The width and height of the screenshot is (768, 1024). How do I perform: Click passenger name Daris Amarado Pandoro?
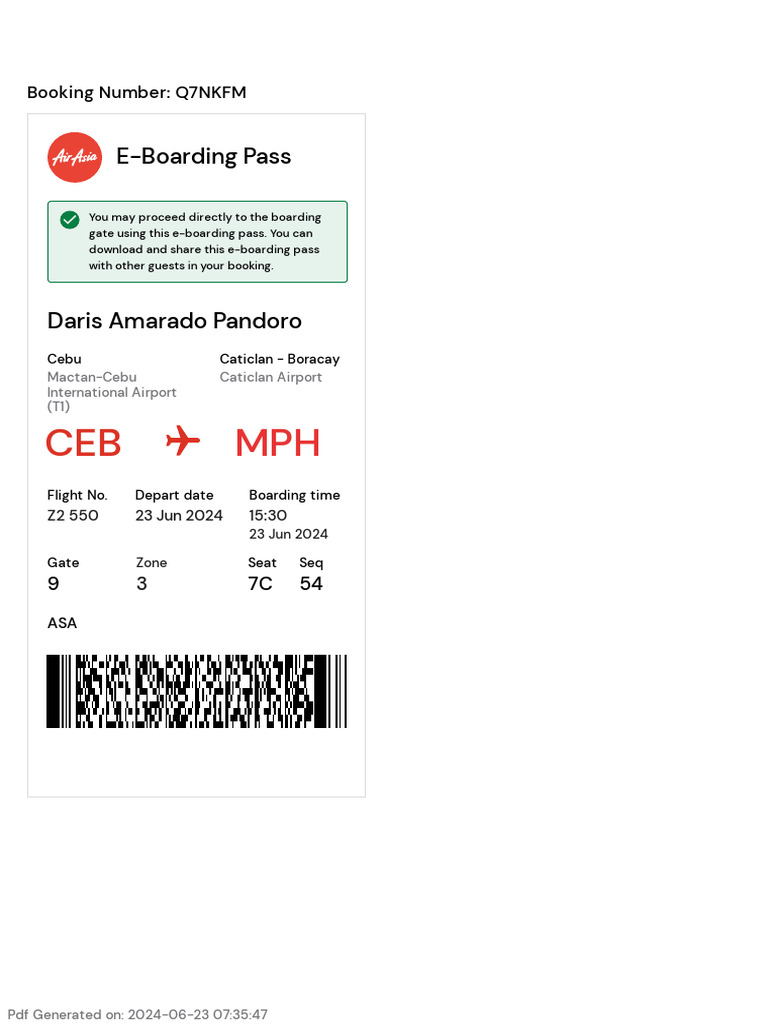coord(175,321)
